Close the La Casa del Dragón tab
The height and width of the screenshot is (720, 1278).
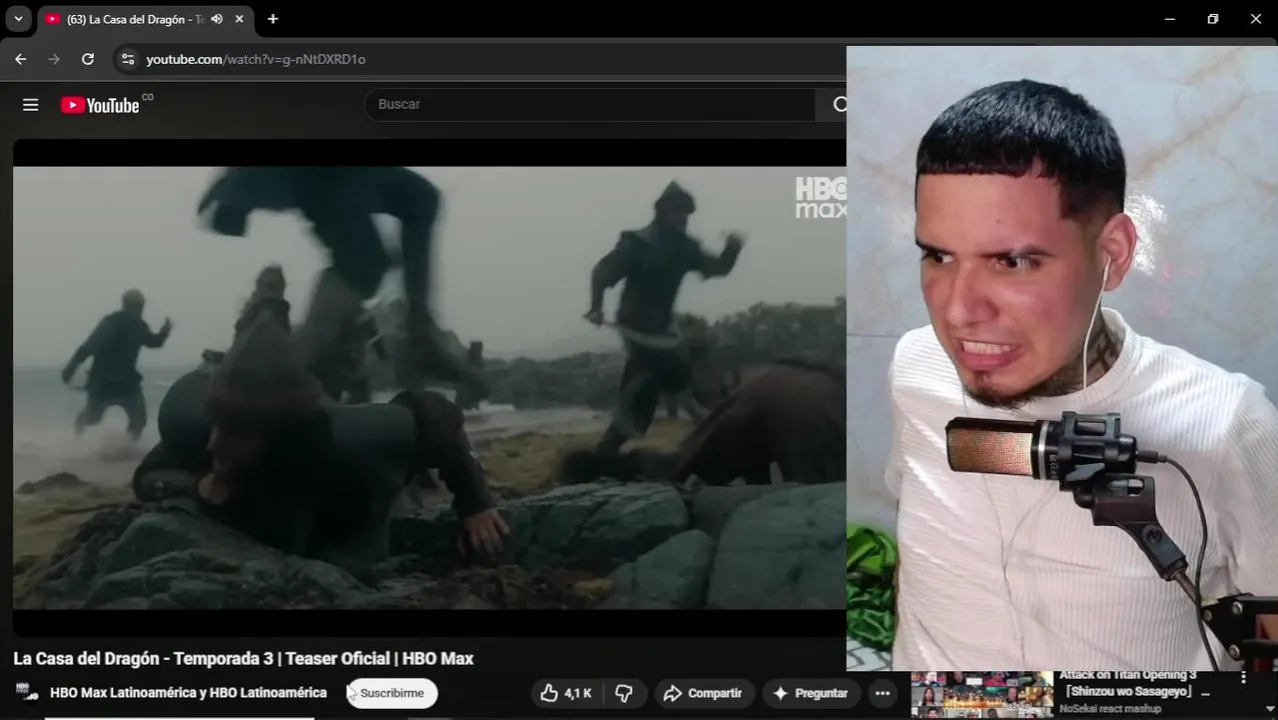(239, 19)
